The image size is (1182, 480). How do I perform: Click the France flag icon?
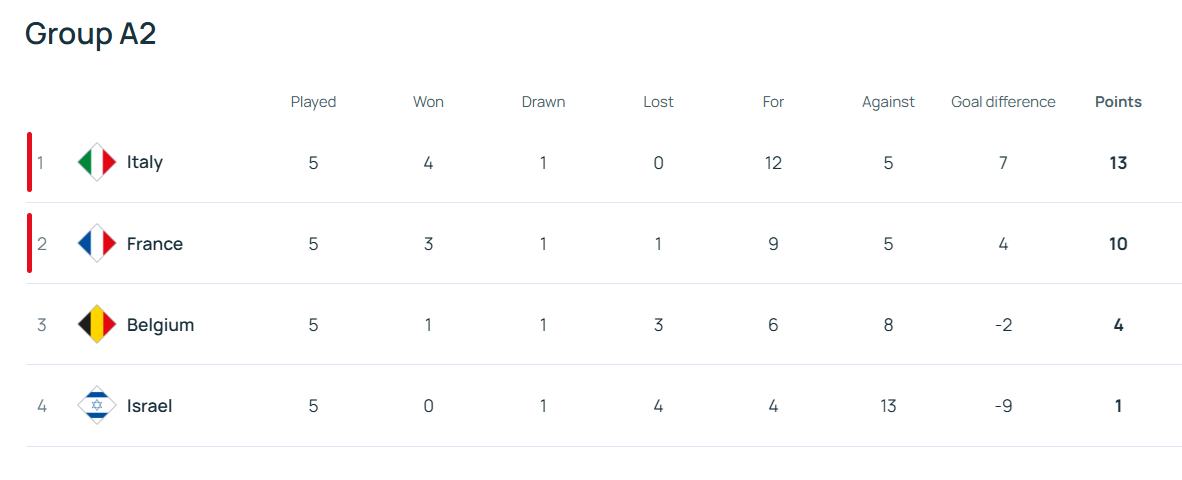pos(97,243)
